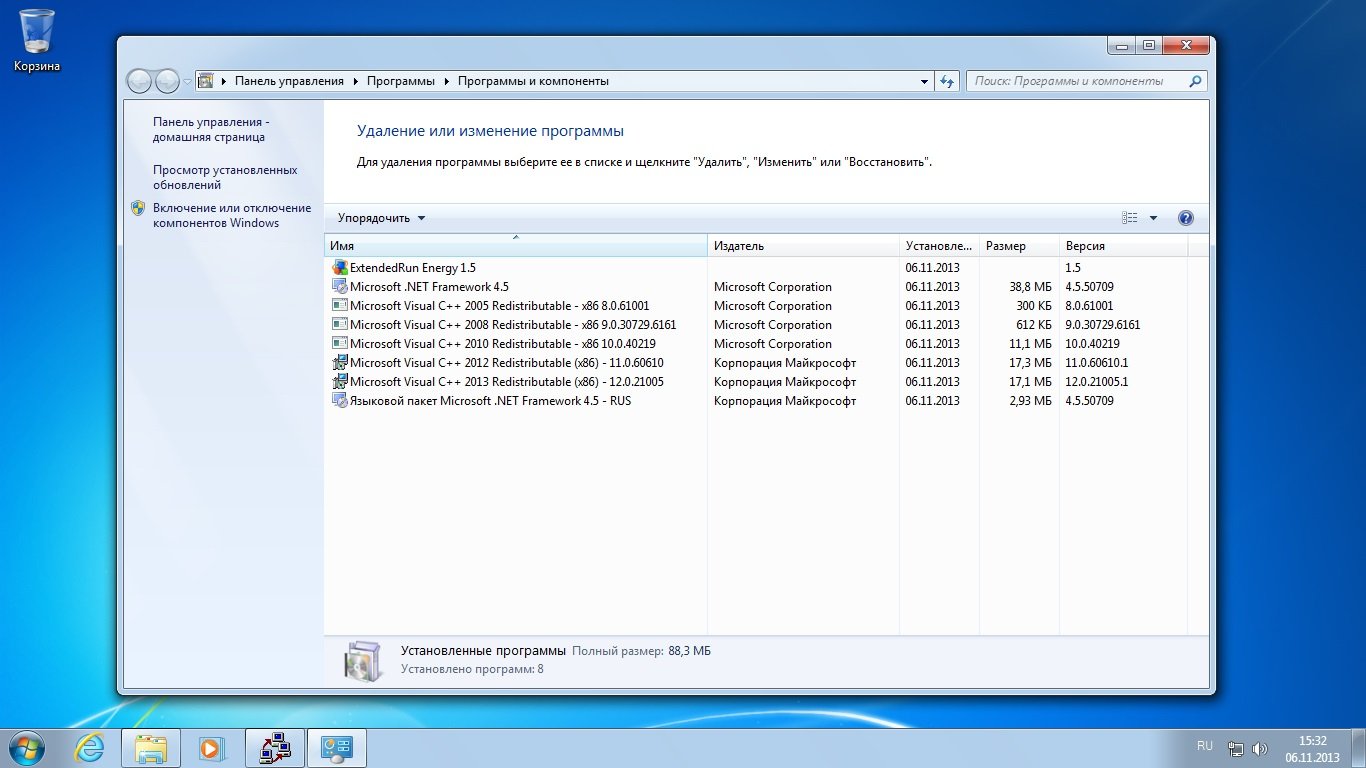The image size is (1366, 768).
Task: Open the Recycle Bin (Корзина) desktop icon
Action: click(x=37, y=41)
